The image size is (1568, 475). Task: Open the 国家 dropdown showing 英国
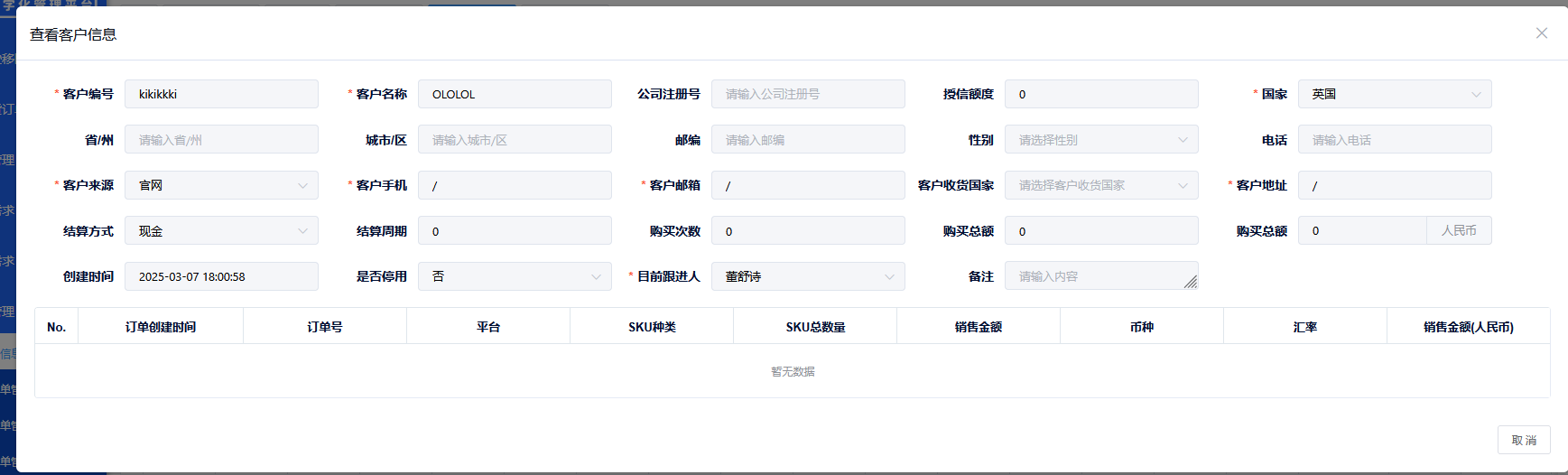(x=1394, y=94)
